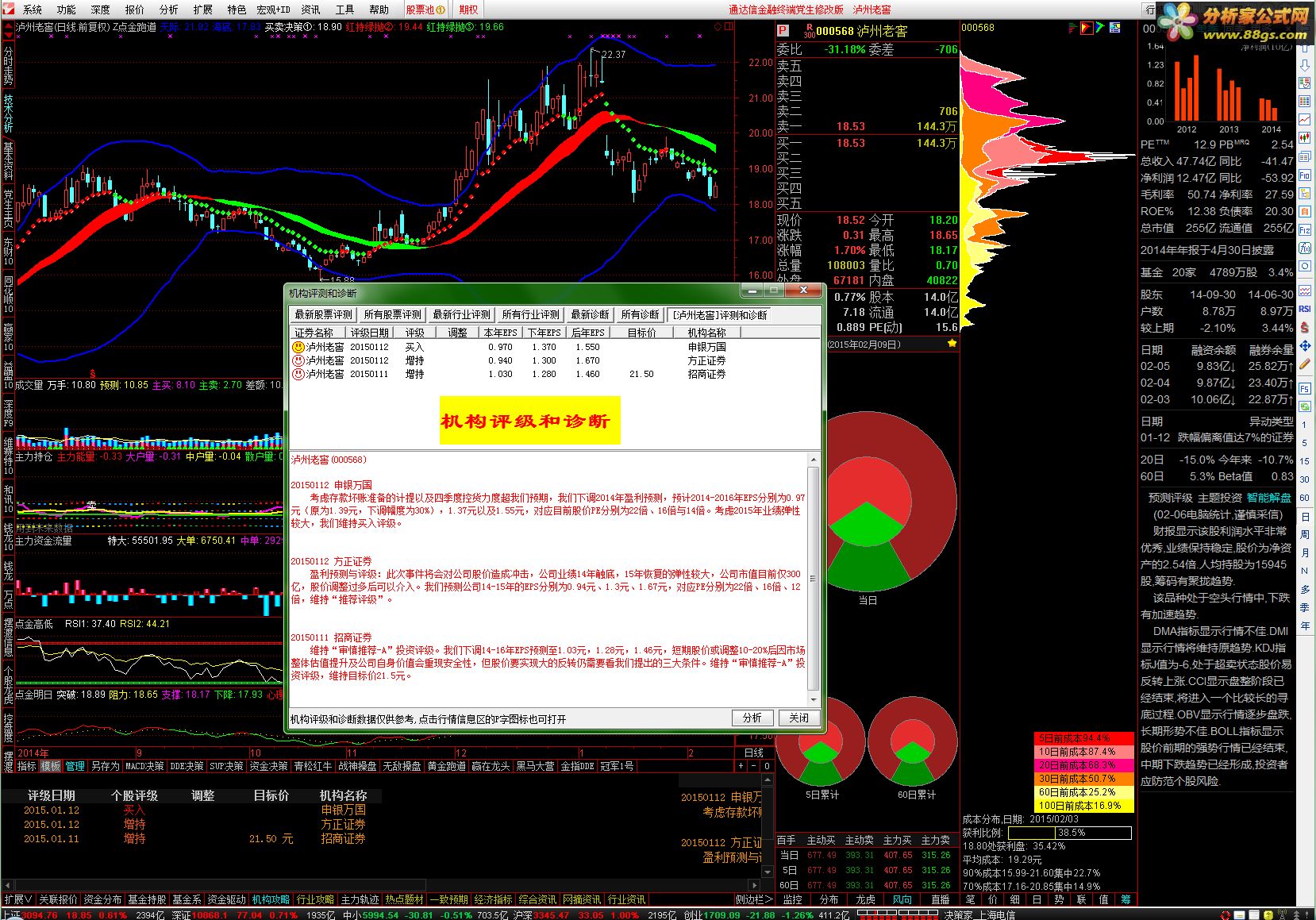
Task: Click the circle icon in right toolbar
Action: (1305, 266)
